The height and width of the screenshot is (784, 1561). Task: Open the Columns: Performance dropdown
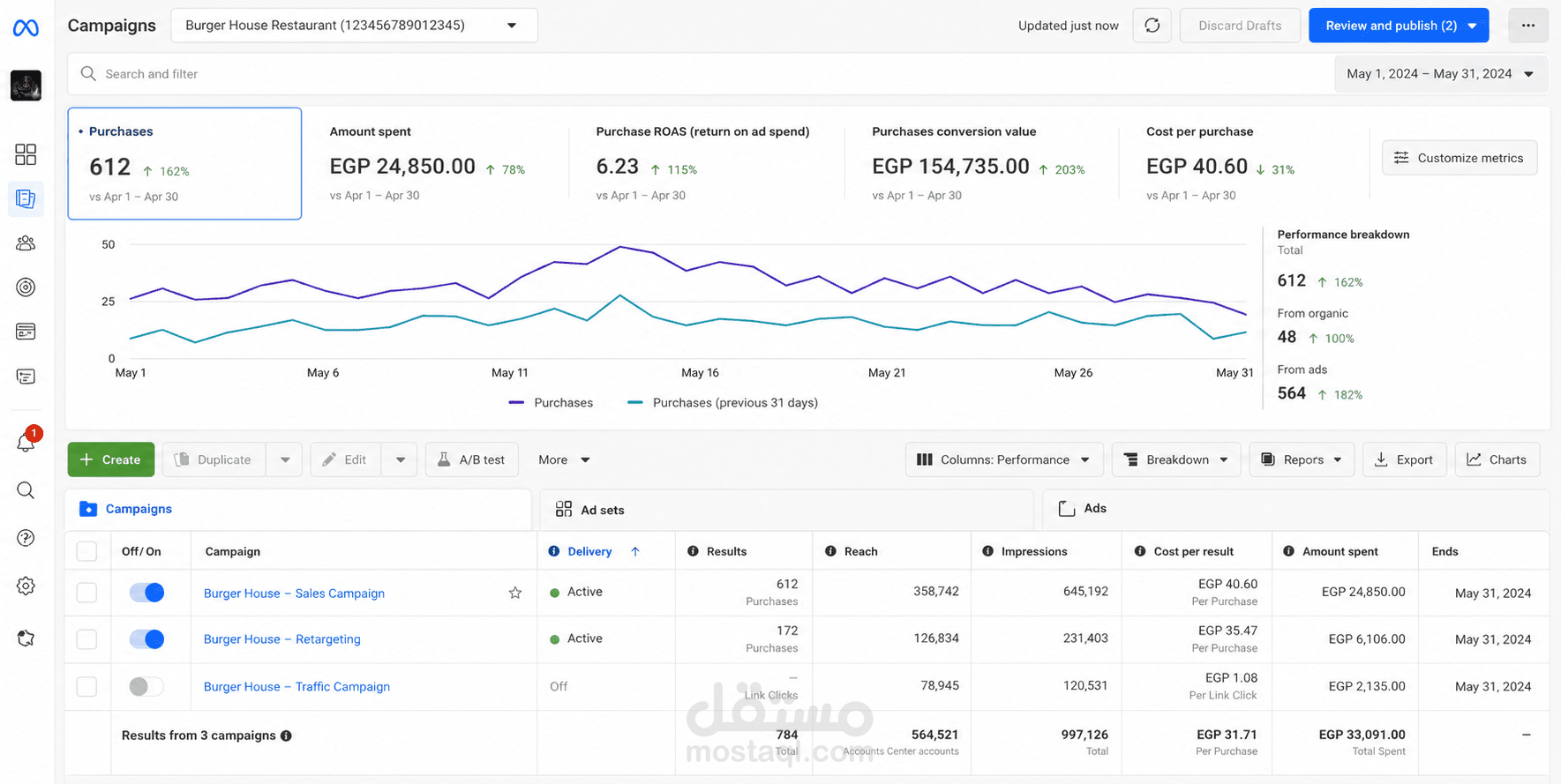(x=1004, y=459)
